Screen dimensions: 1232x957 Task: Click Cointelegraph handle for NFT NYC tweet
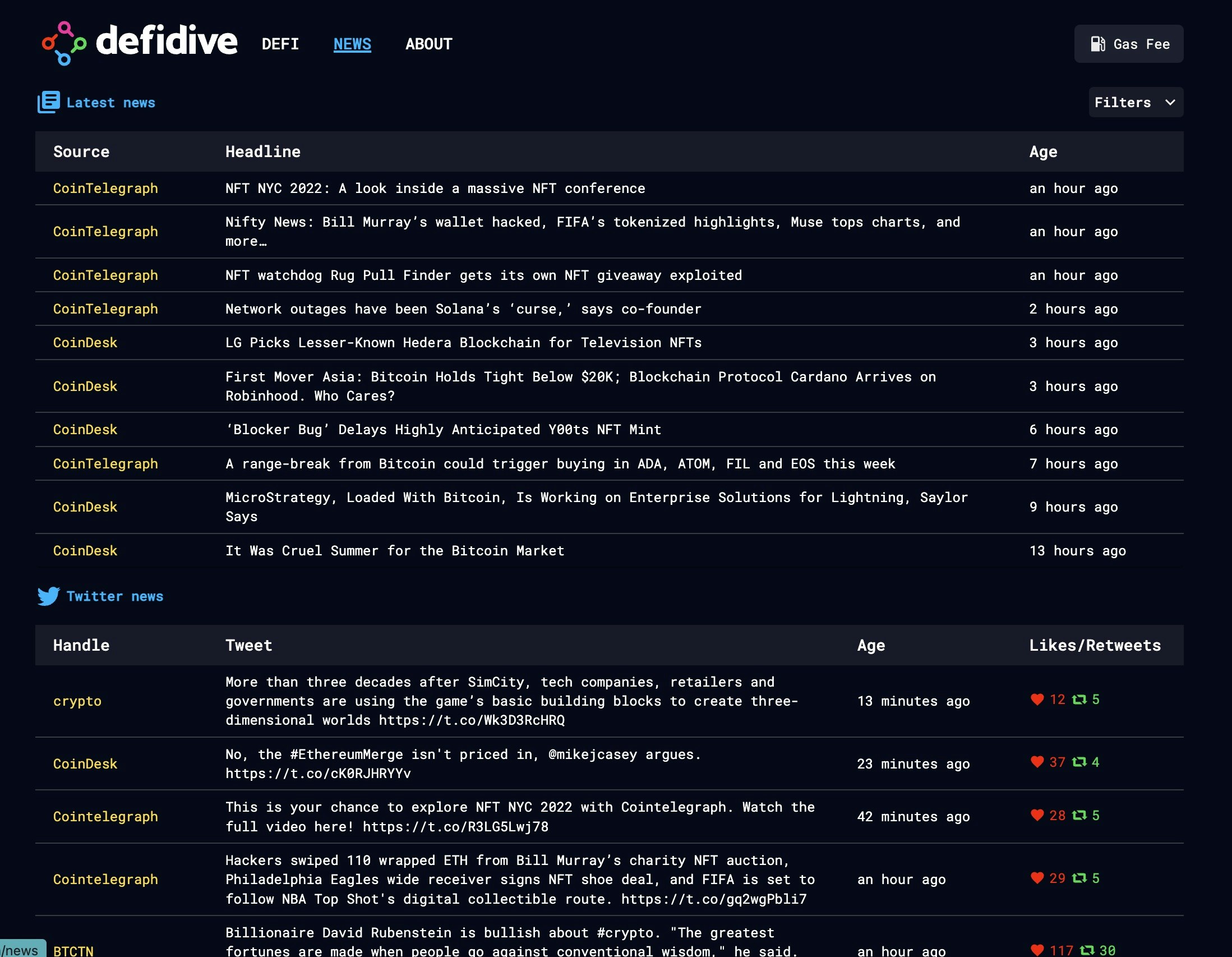pos(105,817)
